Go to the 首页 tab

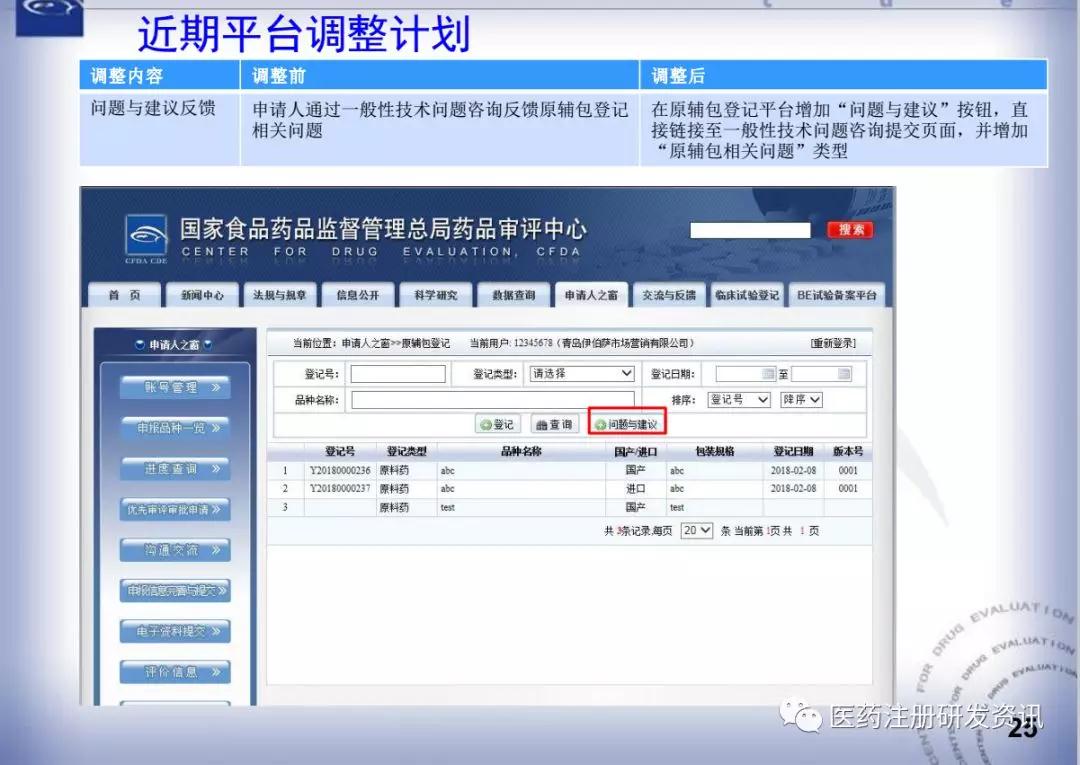125,295
